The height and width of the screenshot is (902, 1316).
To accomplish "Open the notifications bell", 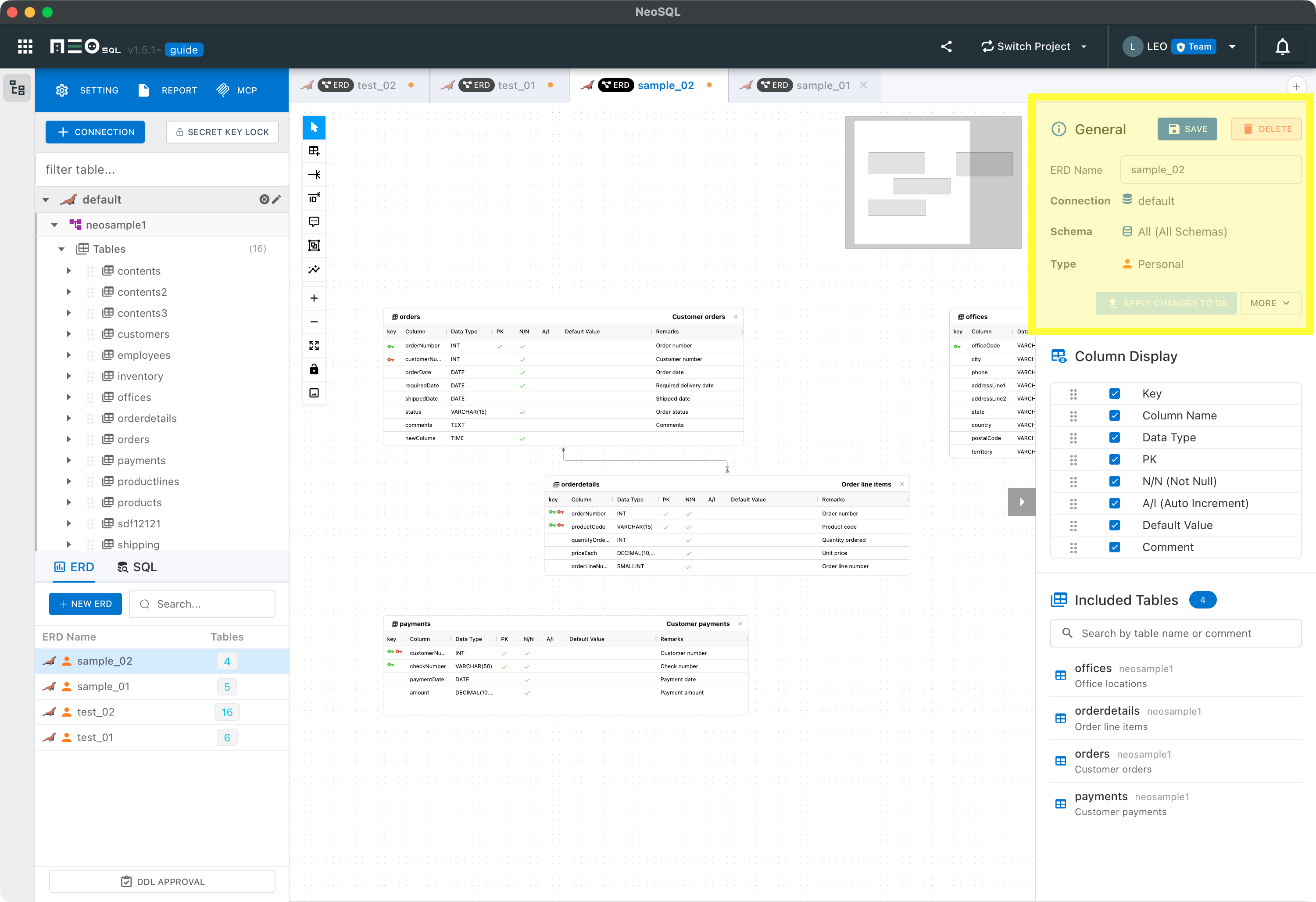I will [1283, 47].
